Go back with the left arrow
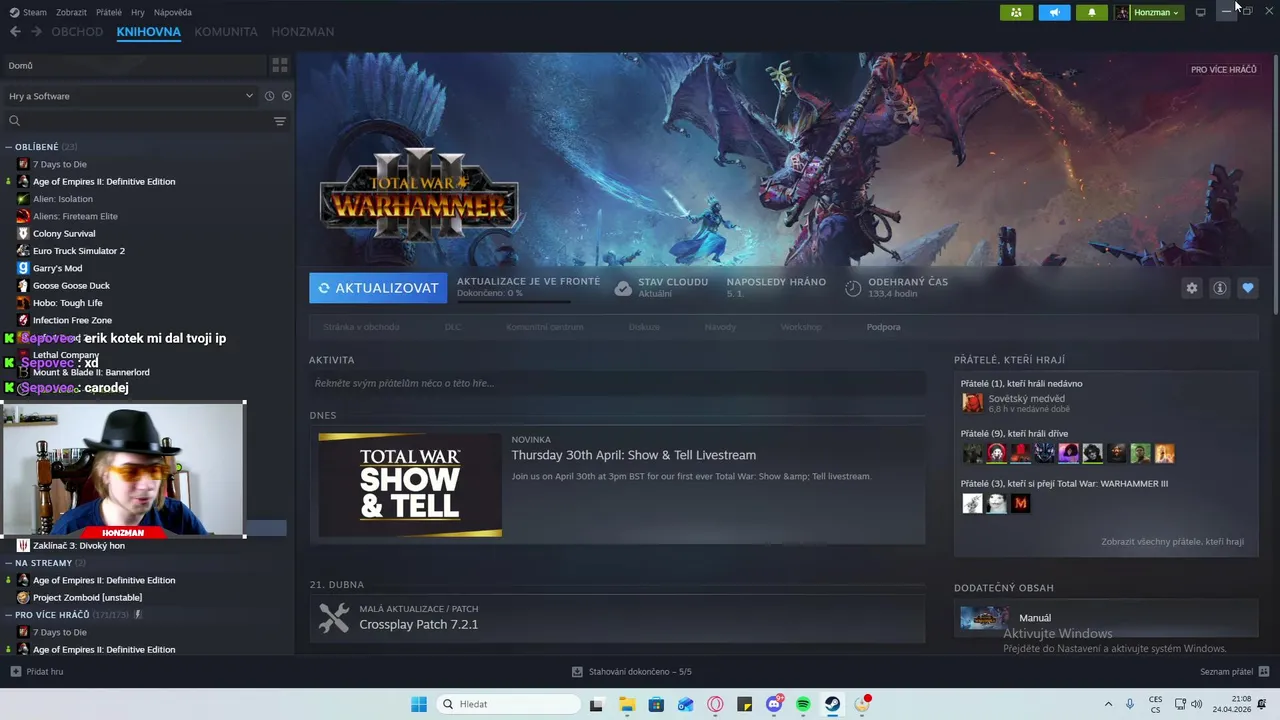This screenshot has height=720, width=1280. pos(15,32)
